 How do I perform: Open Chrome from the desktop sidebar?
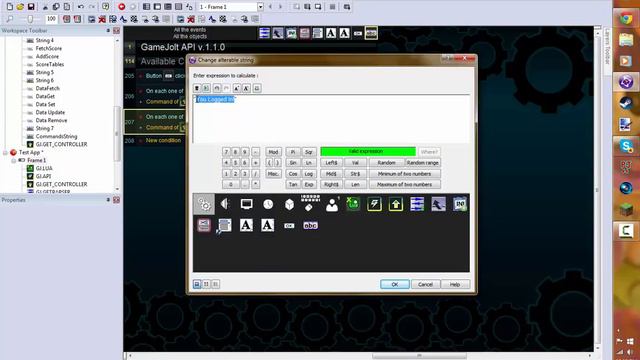coord(626,19)
